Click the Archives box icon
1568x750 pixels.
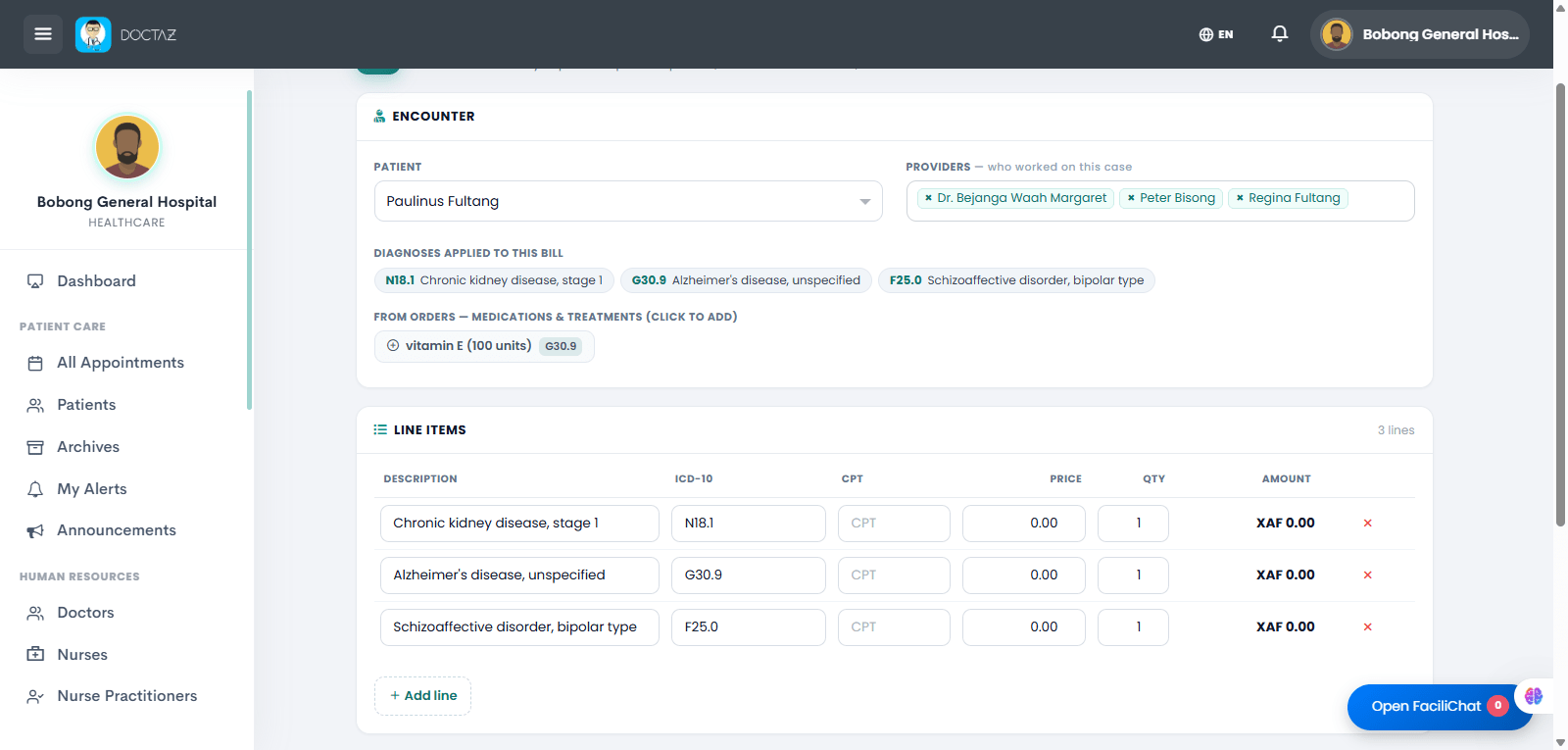[35, 447]
